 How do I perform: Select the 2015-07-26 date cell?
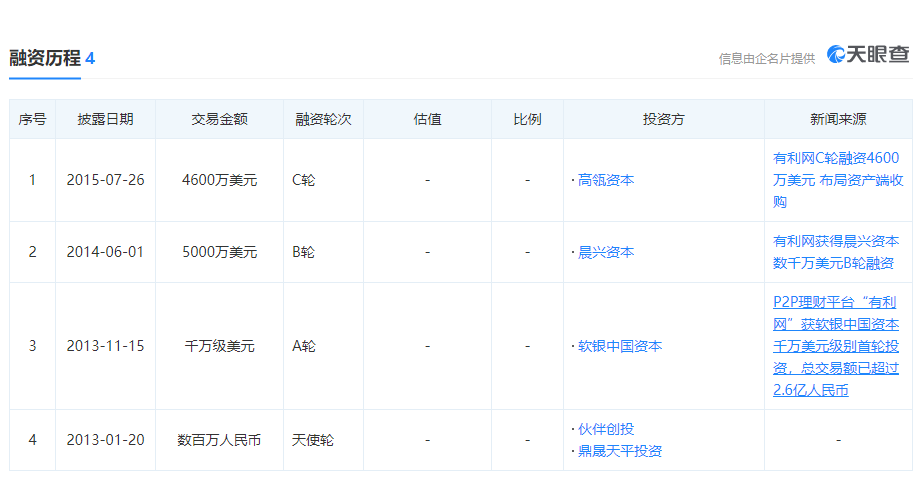coord(105,180)
